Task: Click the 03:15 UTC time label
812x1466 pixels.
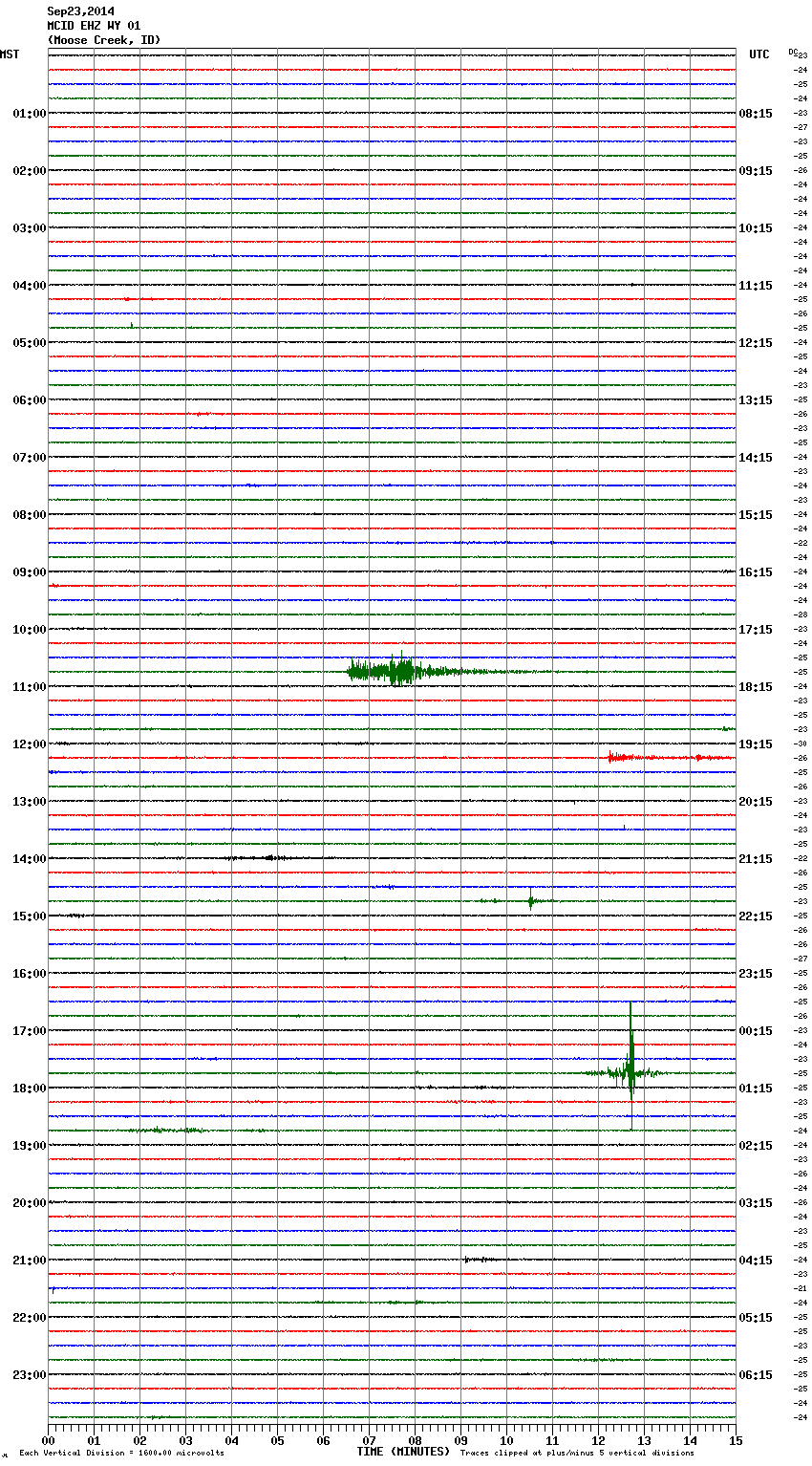Action: (x=756, y=1203)
